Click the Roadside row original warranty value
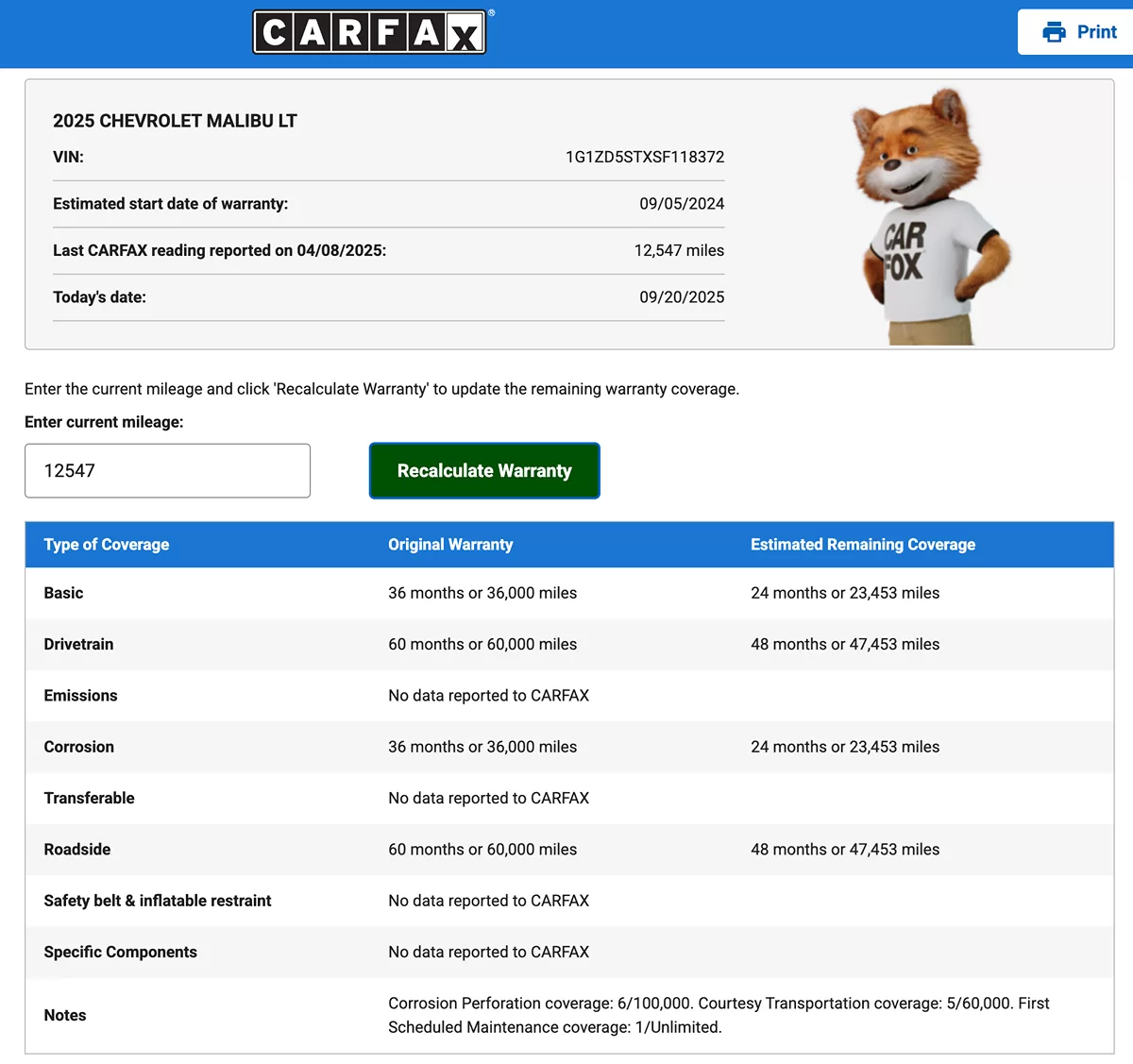Image resolution: width=1133 pixels, height=1064 pixels. click(482, 850)
